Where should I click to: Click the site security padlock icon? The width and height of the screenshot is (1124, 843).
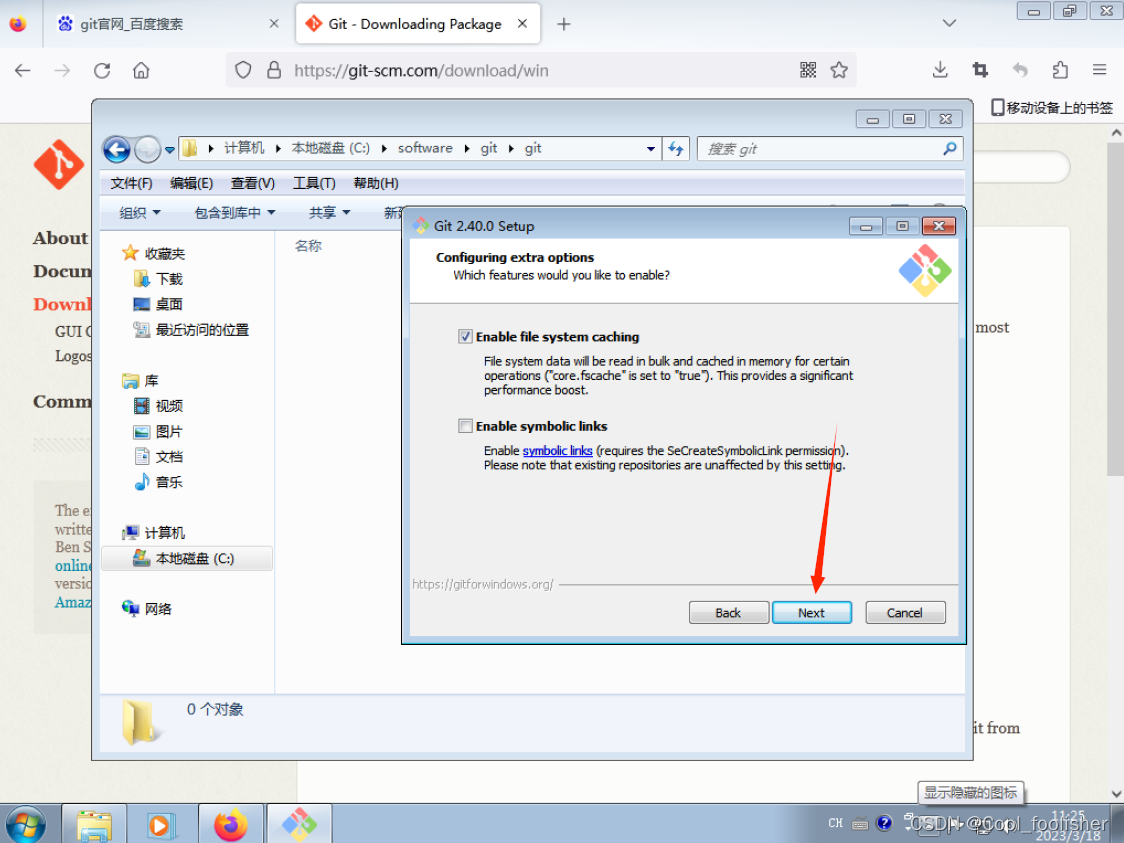point(274,70)
